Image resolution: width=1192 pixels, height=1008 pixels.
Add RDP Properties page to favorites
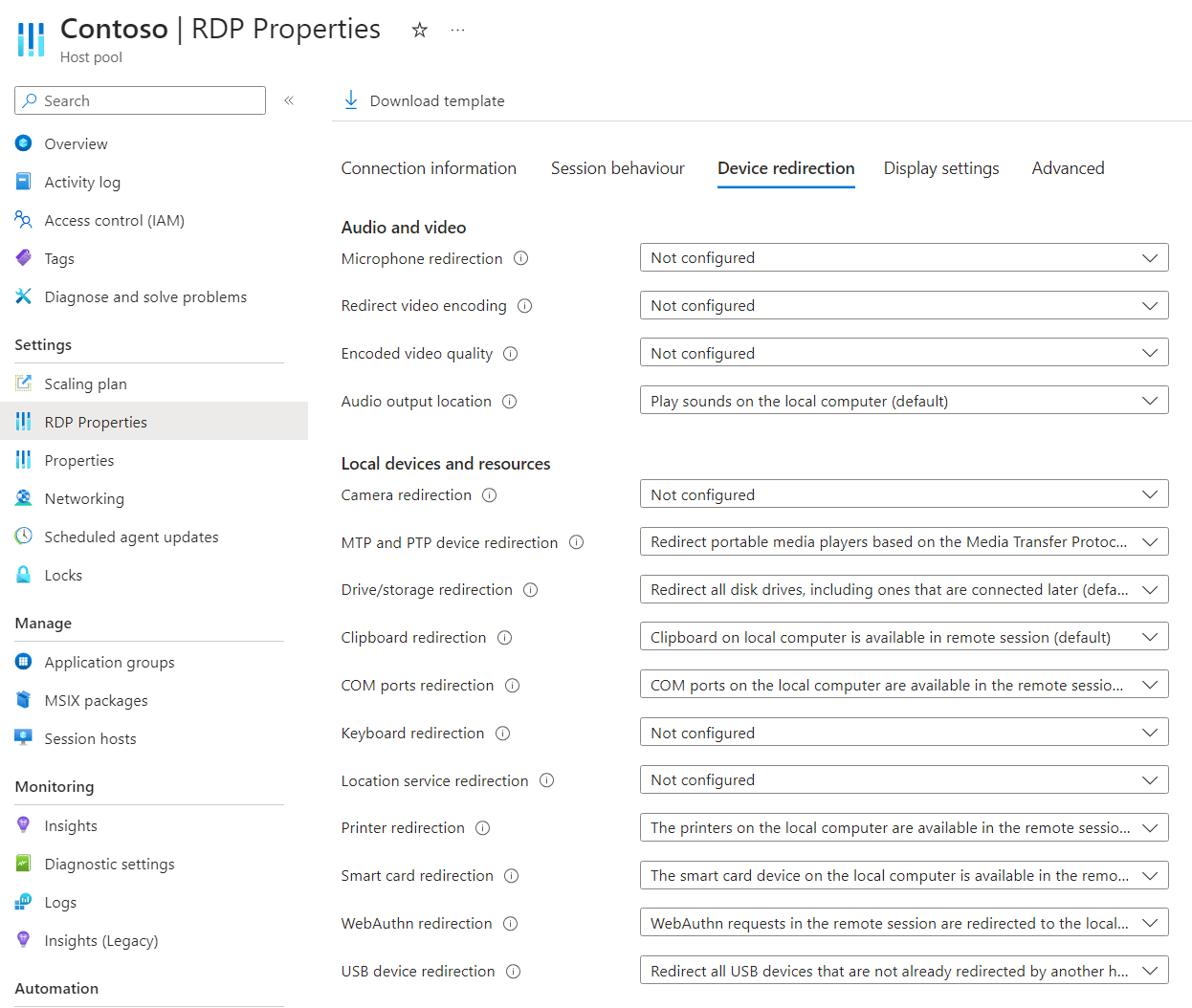[x=419, y=30]
